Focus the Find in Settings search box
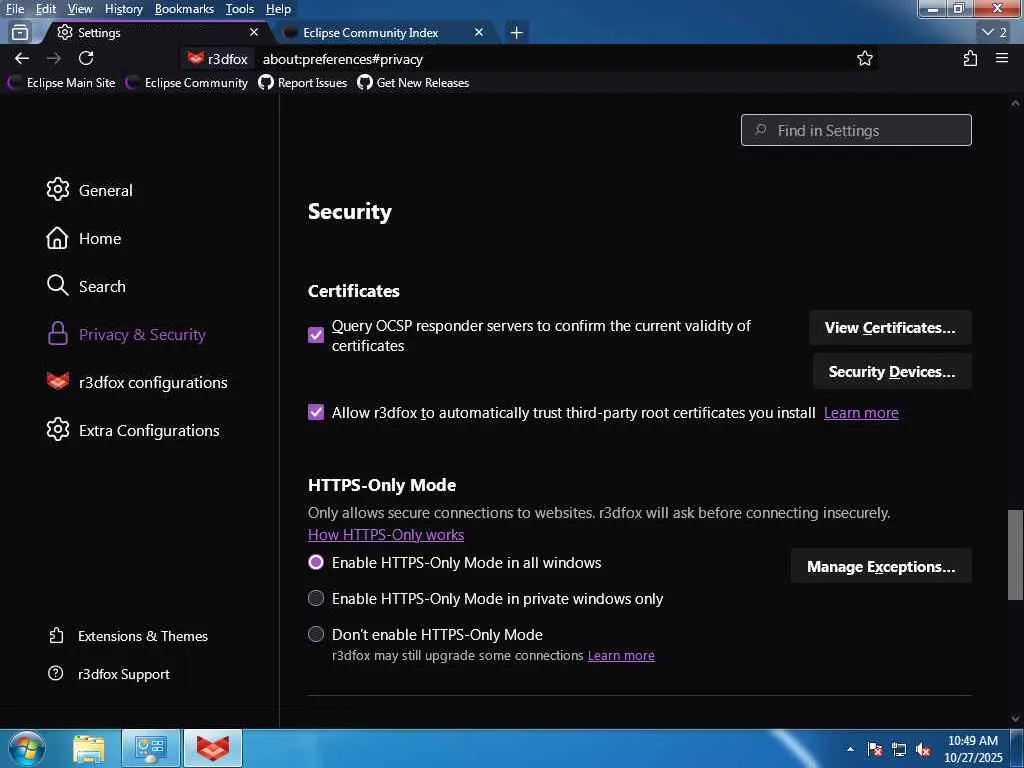The image size is (1024, 768). click(x=856, y=130)
